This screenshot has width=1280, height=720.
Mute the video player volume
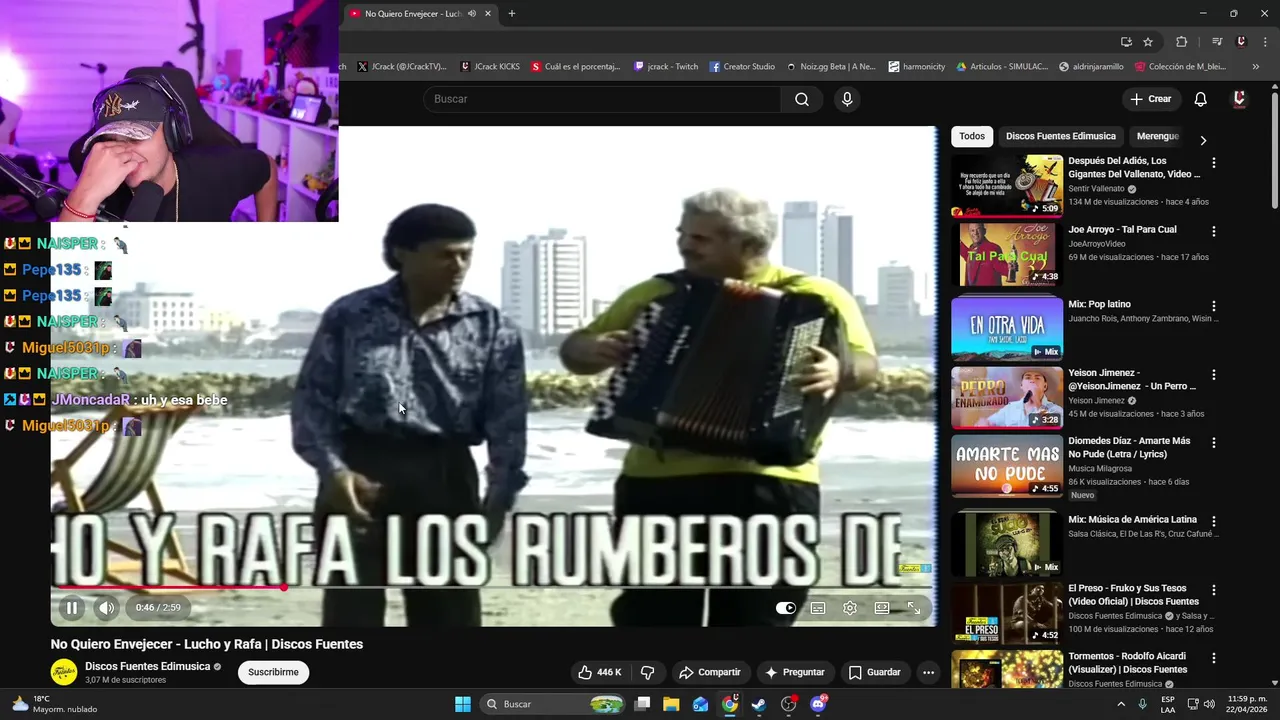106,607
